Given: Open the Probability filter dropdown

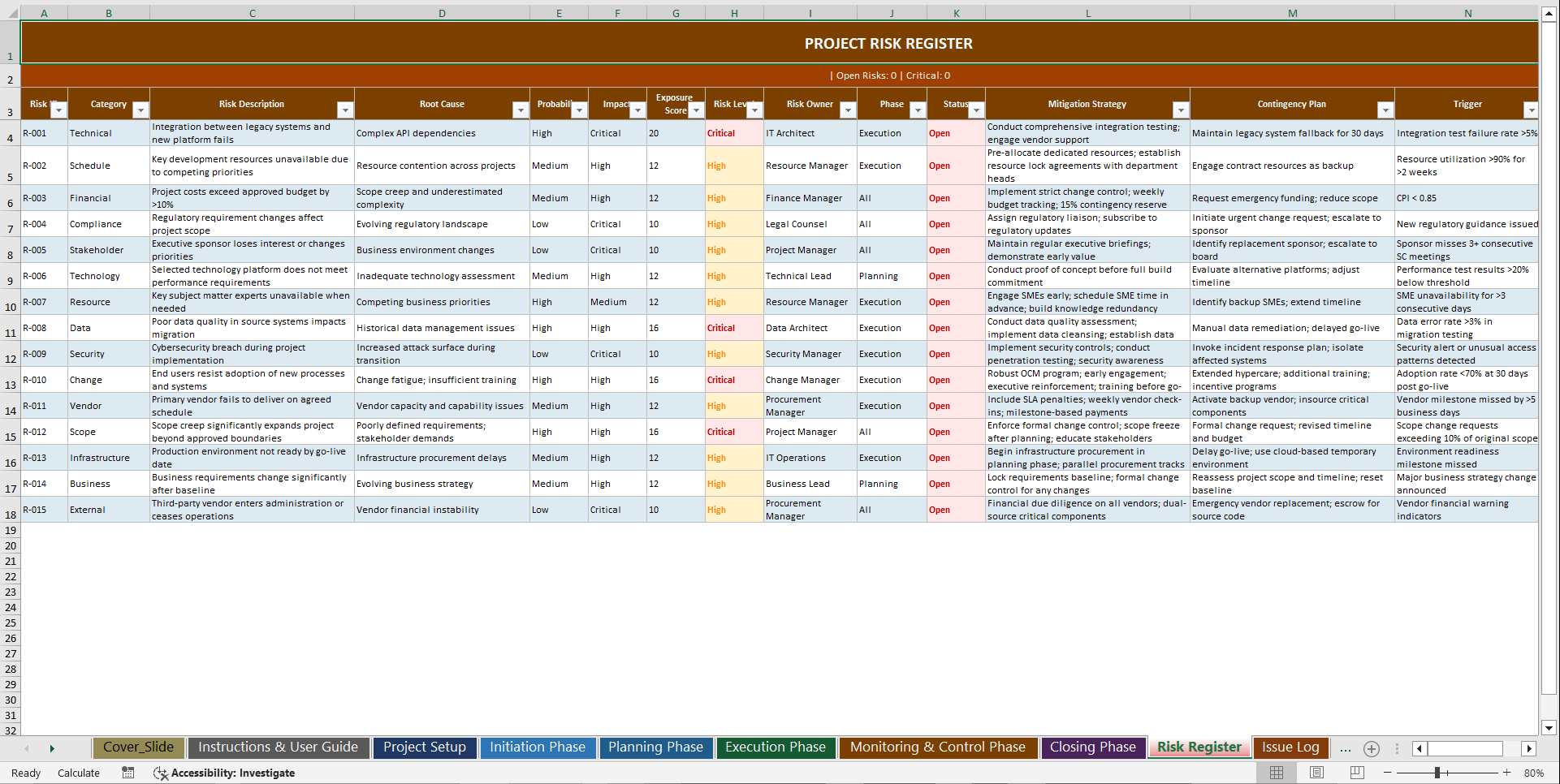Looking at the screenshot, I should [x=579, y=110].
